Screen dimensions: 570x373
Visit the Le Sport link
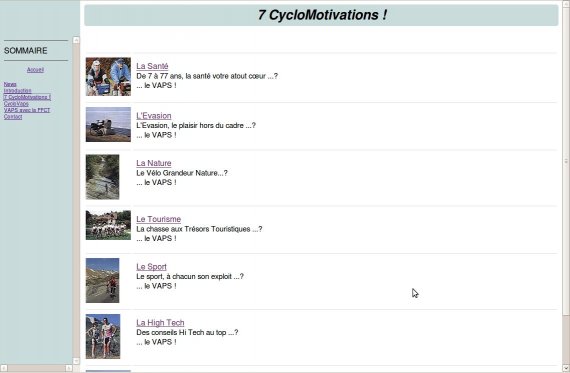coord(151,267)
